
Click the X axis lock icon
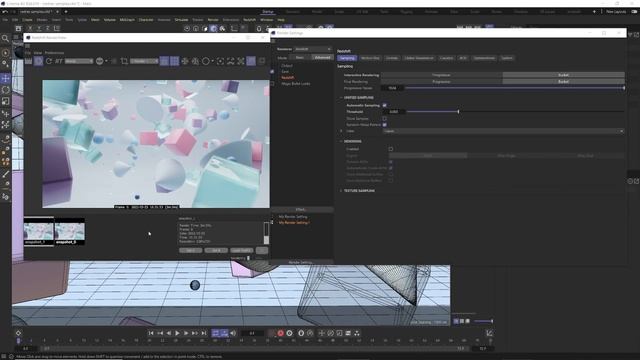[x=30, y=28]
